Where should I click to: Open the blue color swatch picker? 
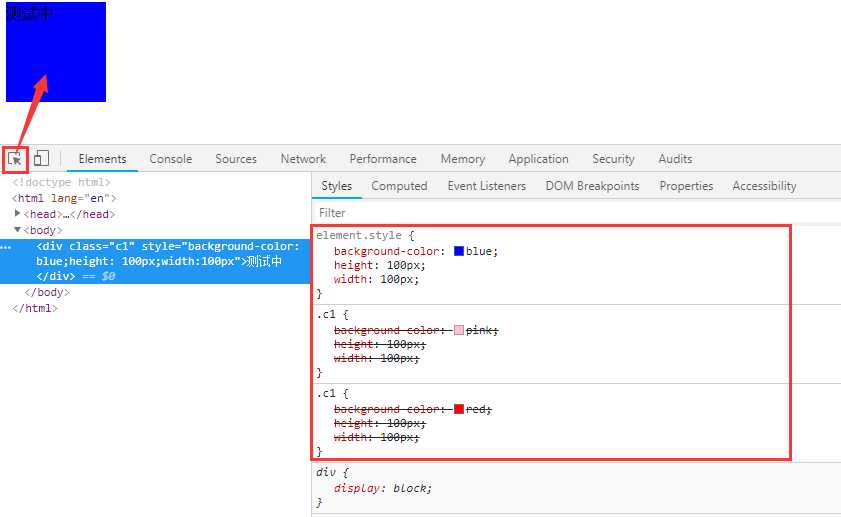pyautogui.click(x=459, y=251)
